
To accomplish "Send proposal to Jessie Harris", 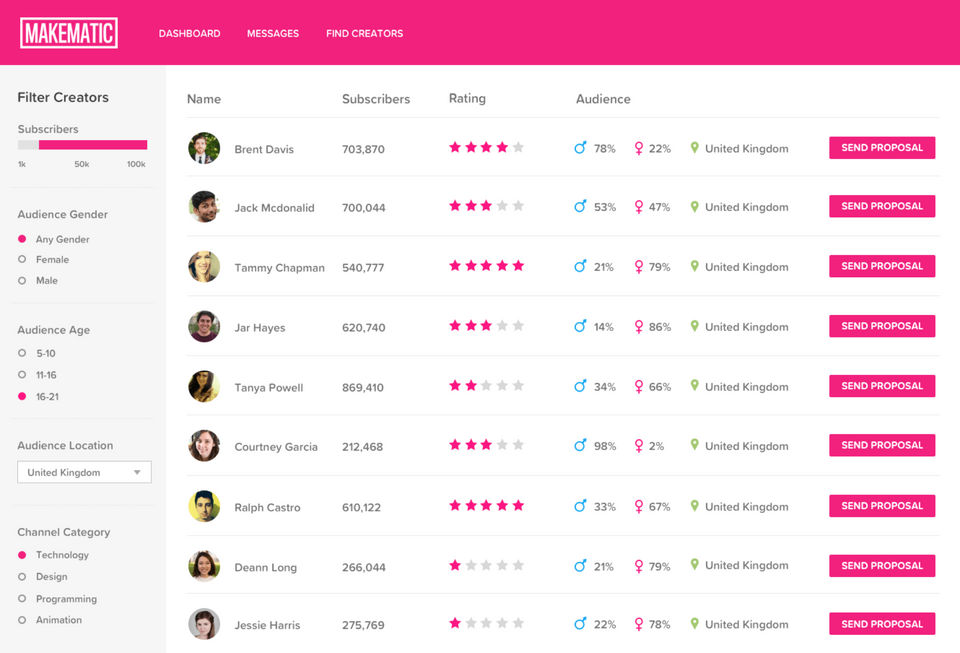I will [881, 624].
